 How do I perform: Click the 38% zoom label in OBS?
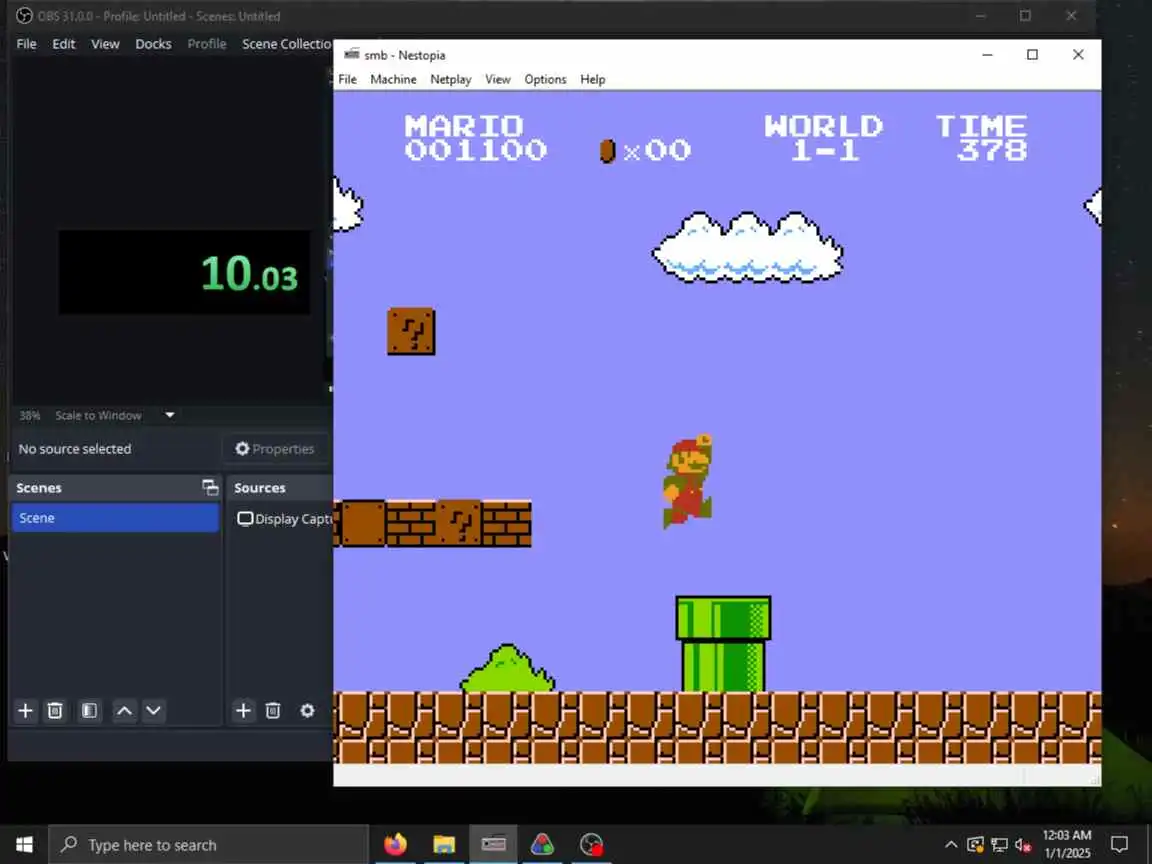(29, 415)
